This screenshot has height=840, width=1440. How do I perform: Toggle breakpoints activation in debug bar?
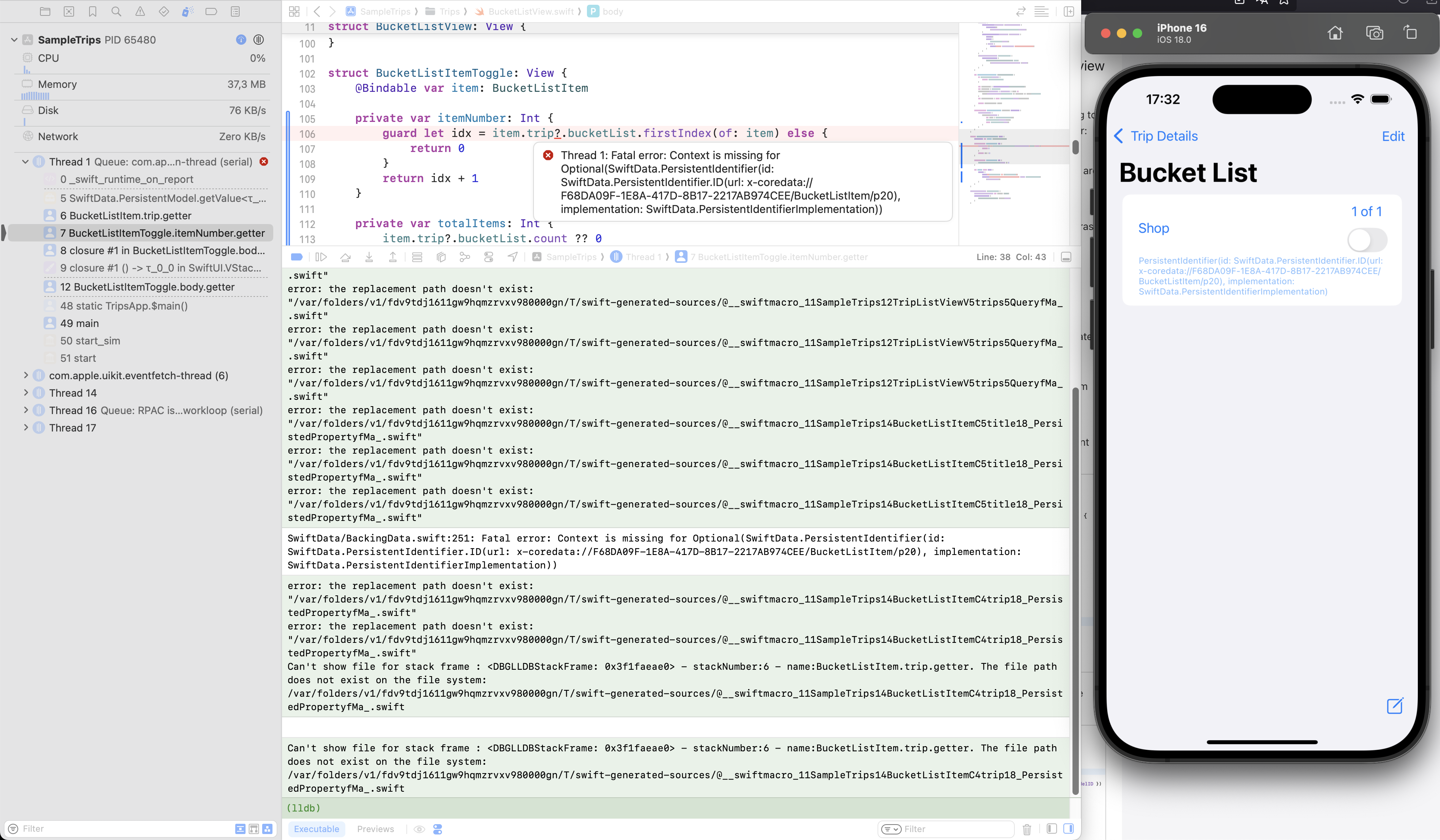tap(297, 257)
